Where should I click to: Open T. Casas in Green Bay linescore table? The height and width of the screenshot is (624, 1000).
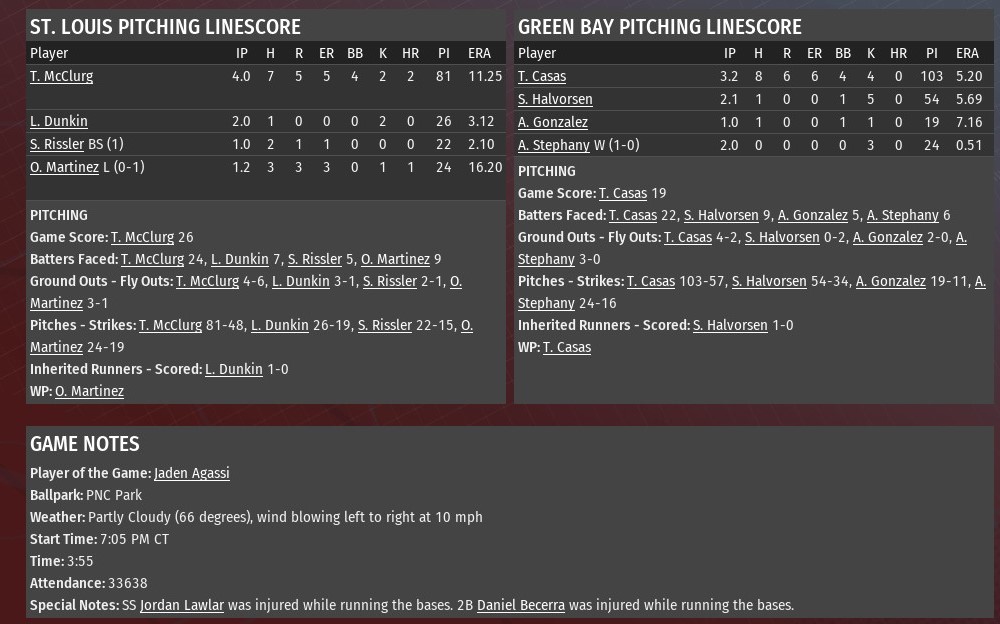pos(542,77)
